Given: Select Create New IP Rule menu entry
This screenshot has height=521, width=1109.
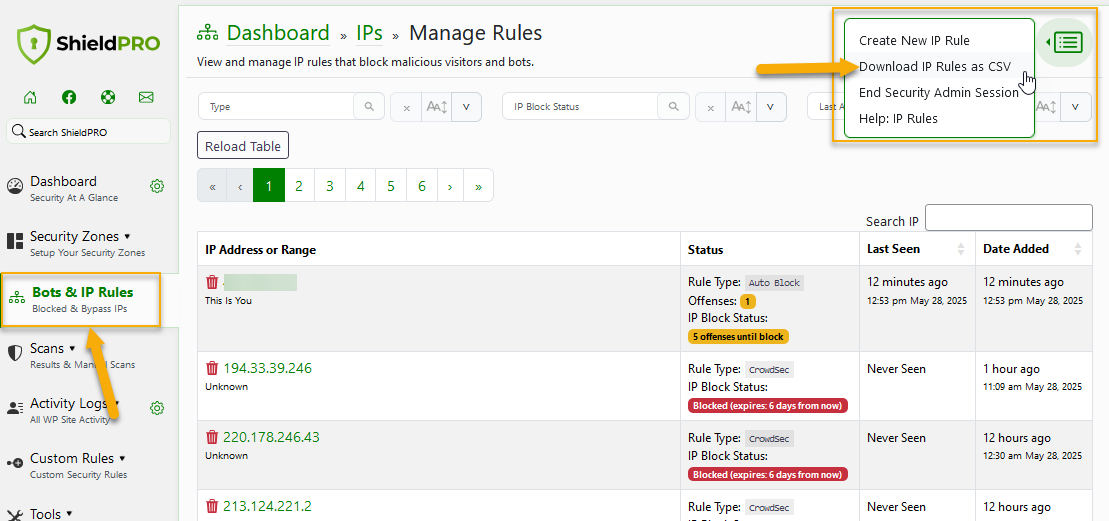Looking at the screenshot, I should coord(915,40).
